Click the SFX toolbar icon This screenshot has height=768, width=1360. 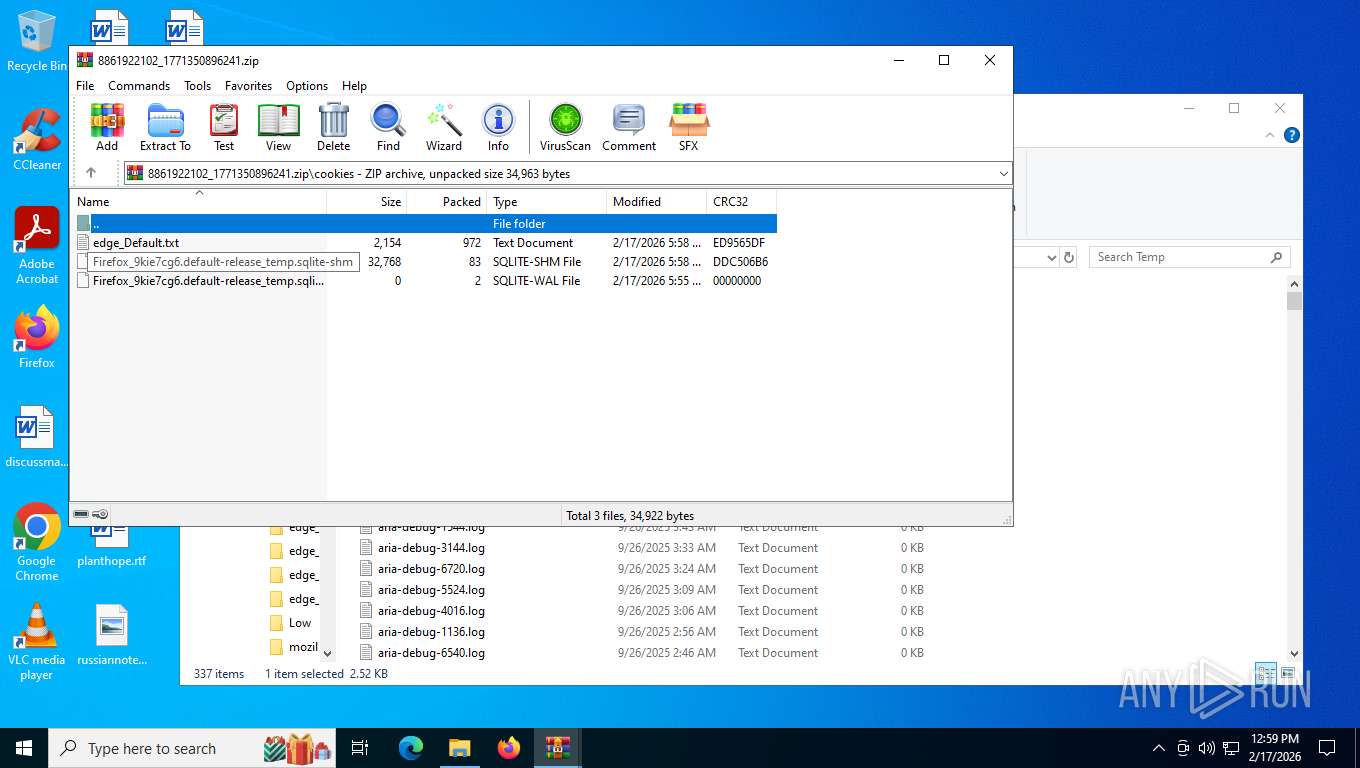(x=689, y=127)
